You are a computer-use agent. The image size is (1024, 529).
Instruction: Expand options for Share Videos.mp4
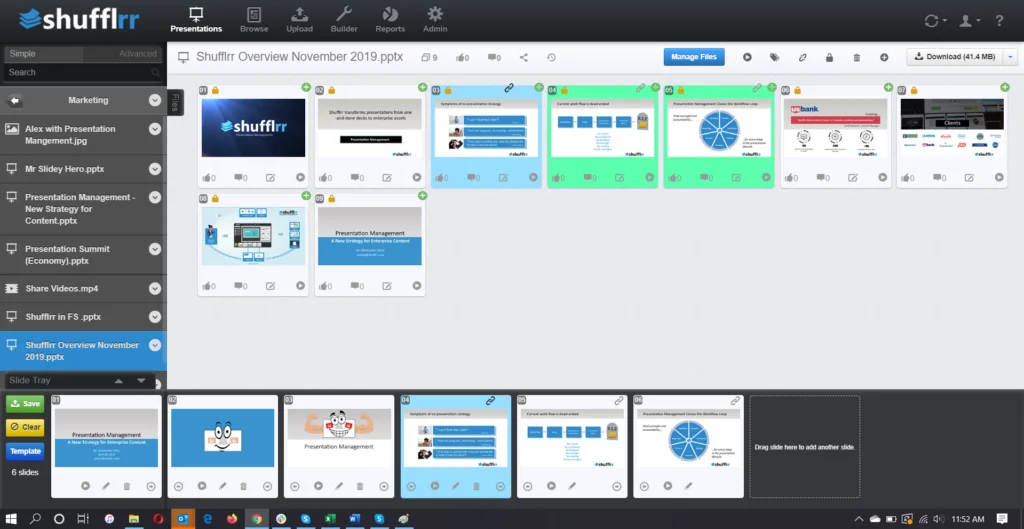point(155,289)
